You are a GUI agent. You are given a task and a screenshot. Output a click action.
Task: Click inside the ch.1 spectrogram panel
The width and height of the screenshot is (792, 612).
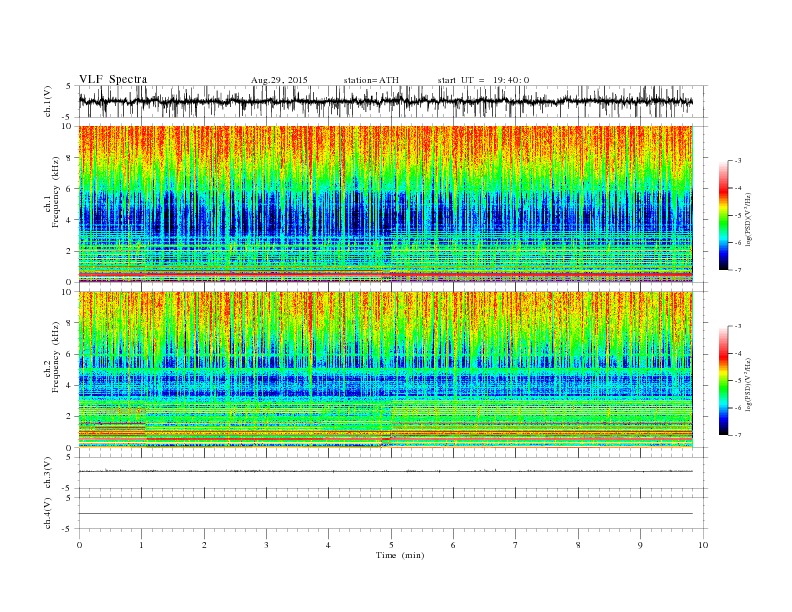pyautogui.click(x=385, y=204)
